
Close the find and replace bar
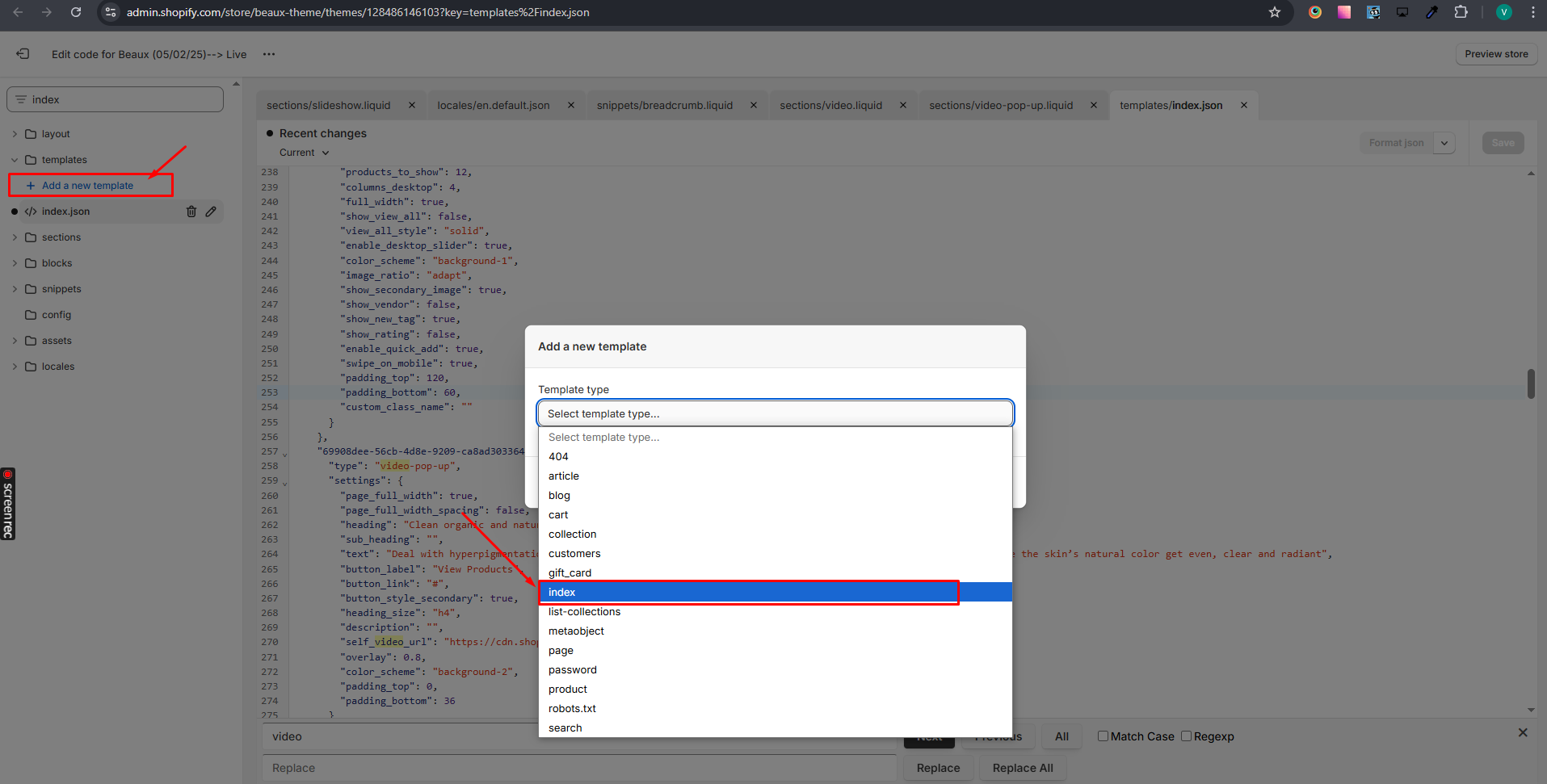coord(1523,732)
